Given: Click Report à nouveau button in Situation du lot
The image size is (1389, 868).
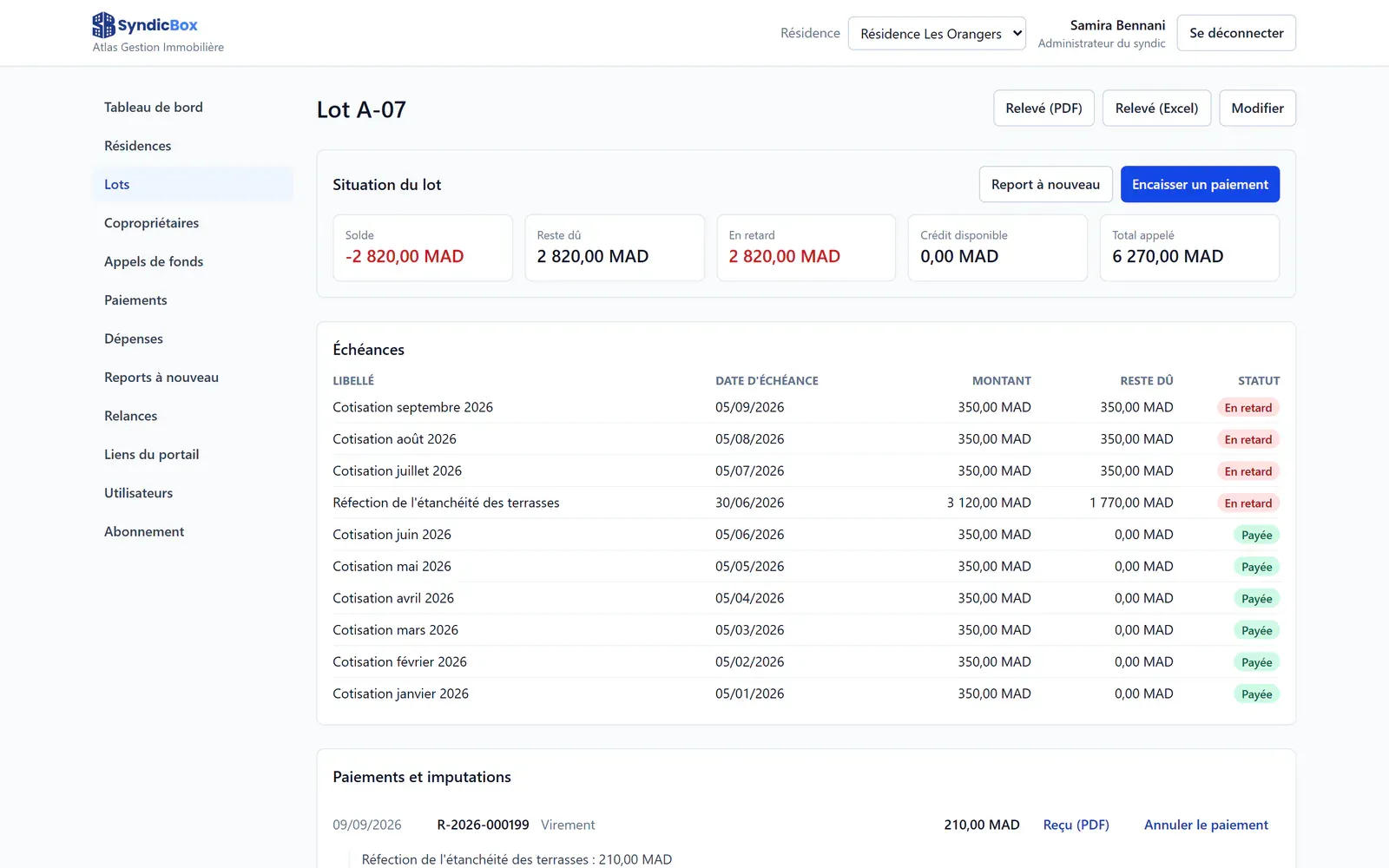Looking at the screenshot, I should coord(1045,185).
